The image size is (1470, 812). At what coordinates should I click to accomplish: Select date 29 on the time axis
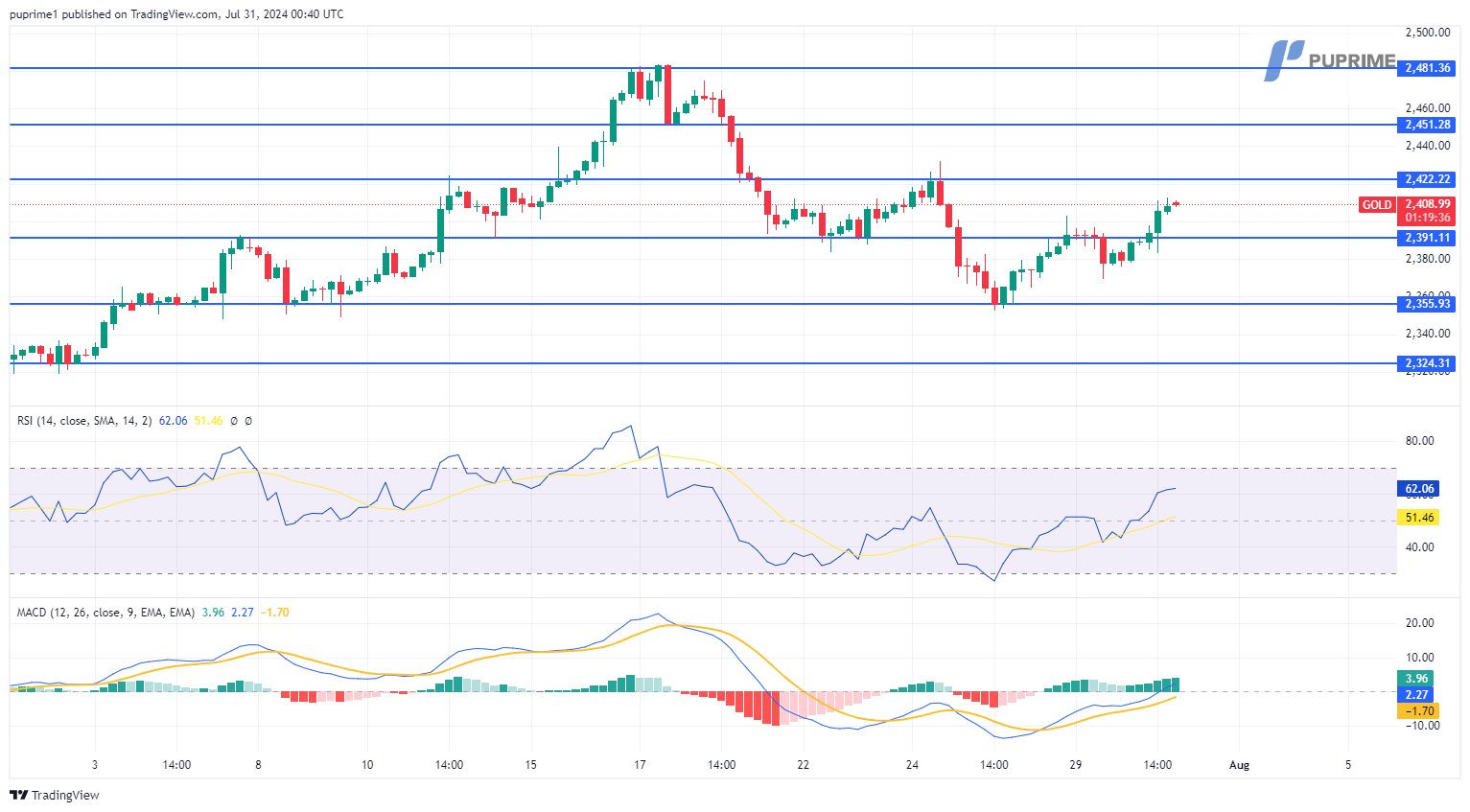pyautogui.click(x=1076, y=765)
